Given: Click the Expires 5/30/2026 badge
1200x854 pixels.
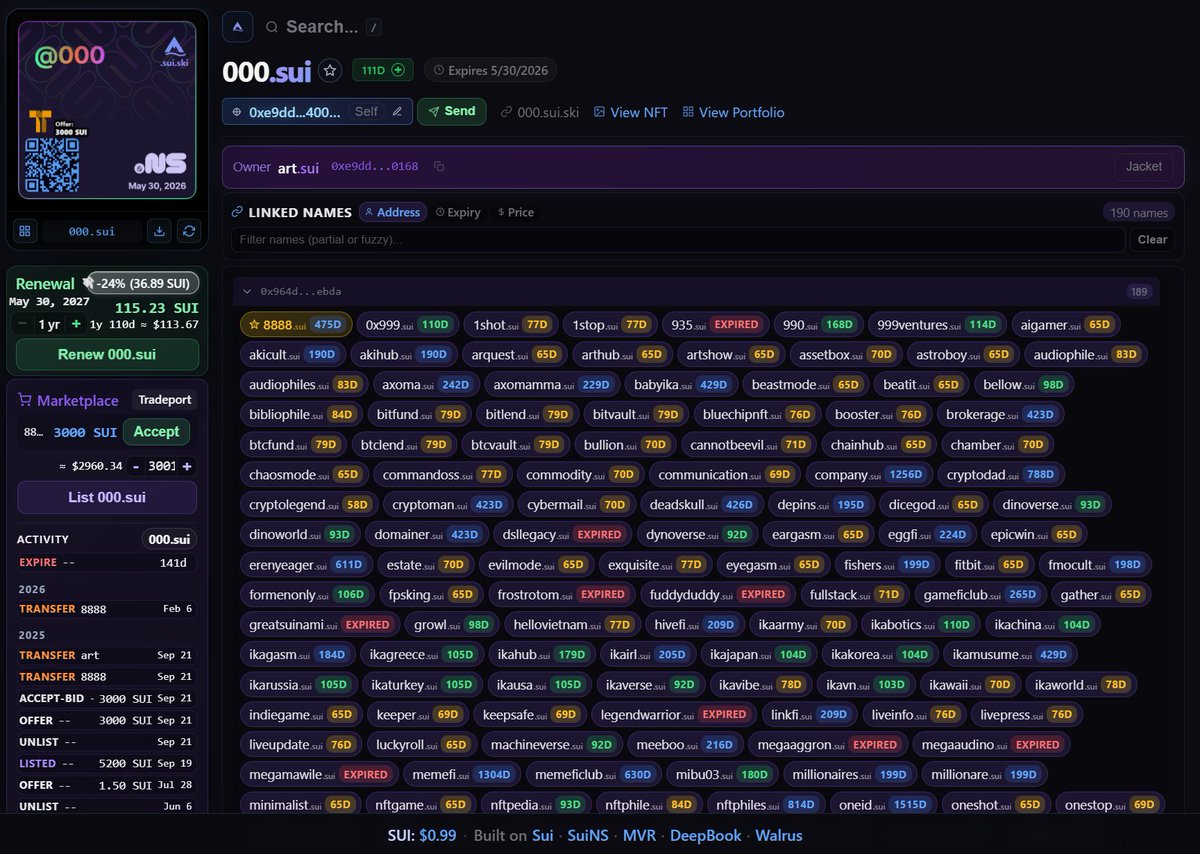Looking at the screenshot, I should pyautogui.click(x=490, y=70).
